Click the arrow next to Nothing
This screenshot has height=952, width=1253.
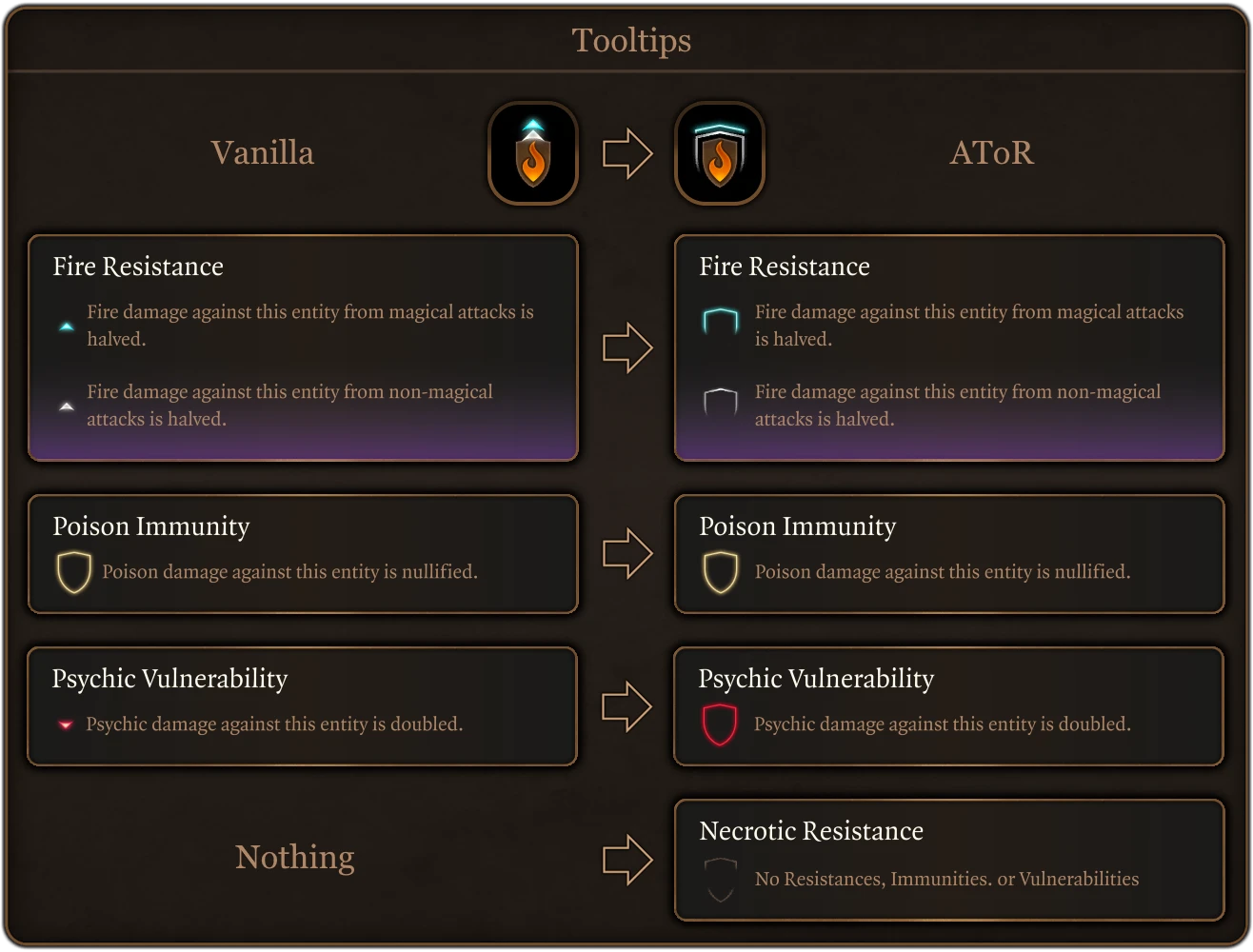pos(627,860)
